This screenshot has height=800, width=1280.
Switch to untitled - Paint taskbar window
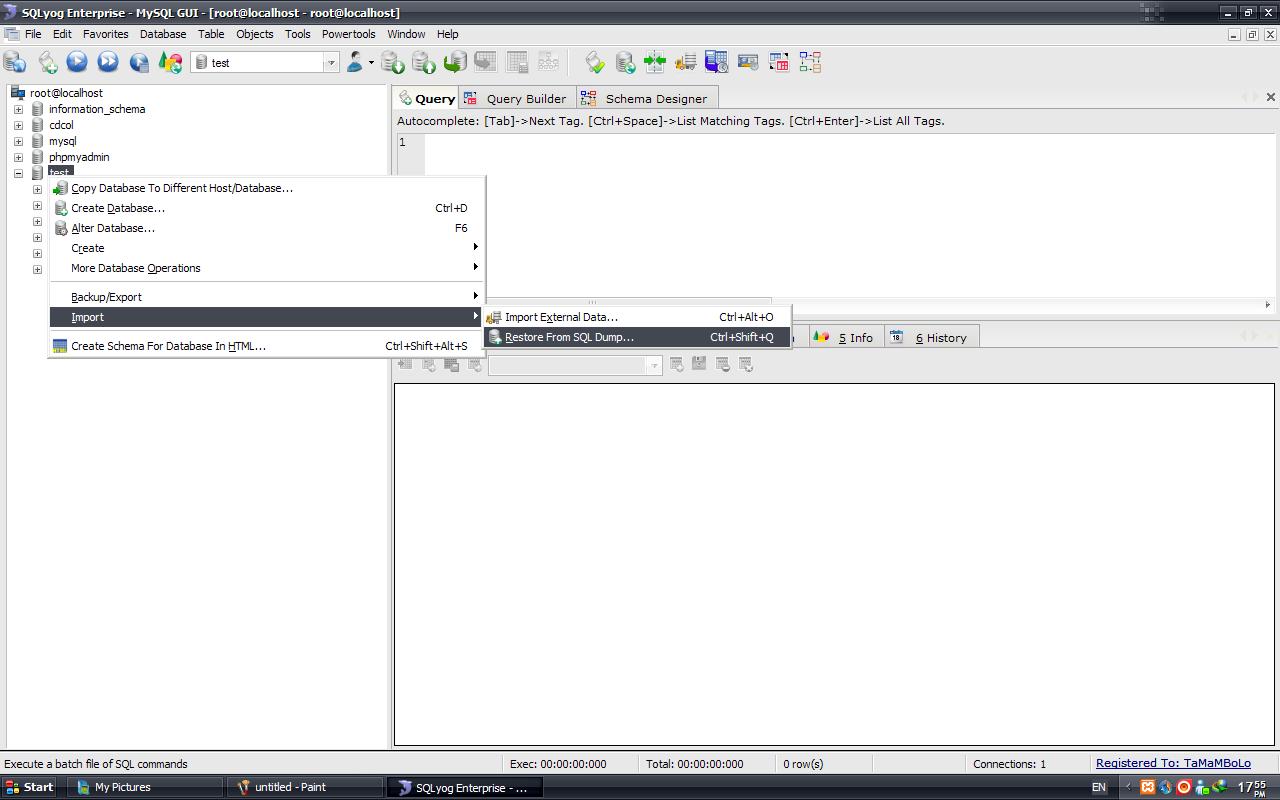coord(307,787)
